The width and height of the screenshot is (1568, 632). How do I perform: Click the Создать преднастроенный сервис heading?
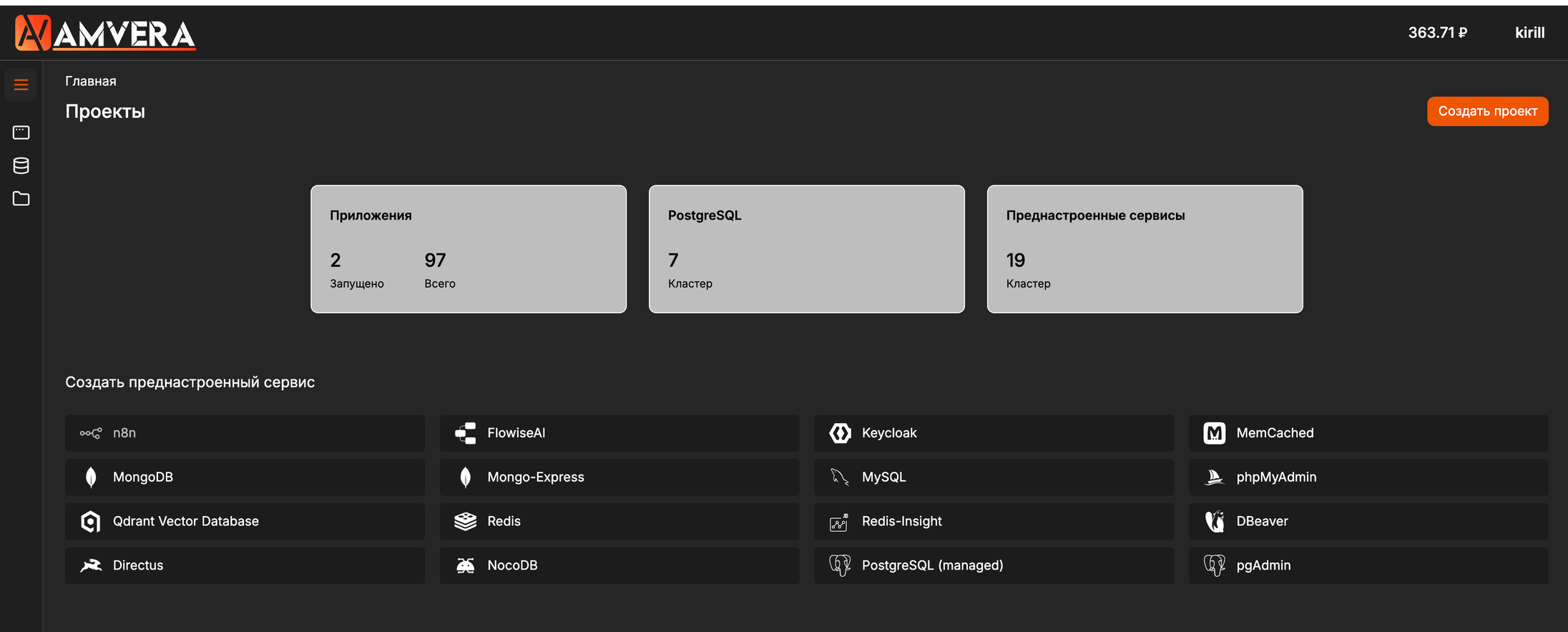coord(190,382)
